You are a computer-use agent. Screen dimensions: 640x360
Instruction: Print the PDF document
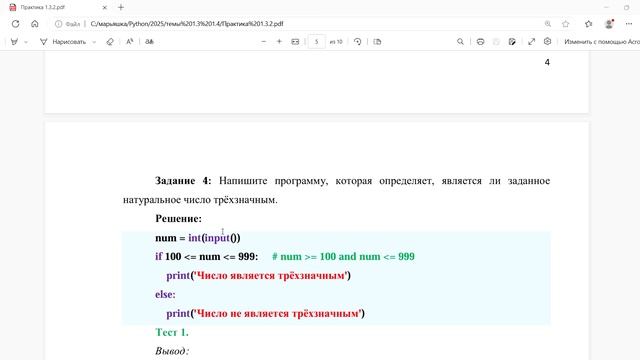click(x=480, y=42)
